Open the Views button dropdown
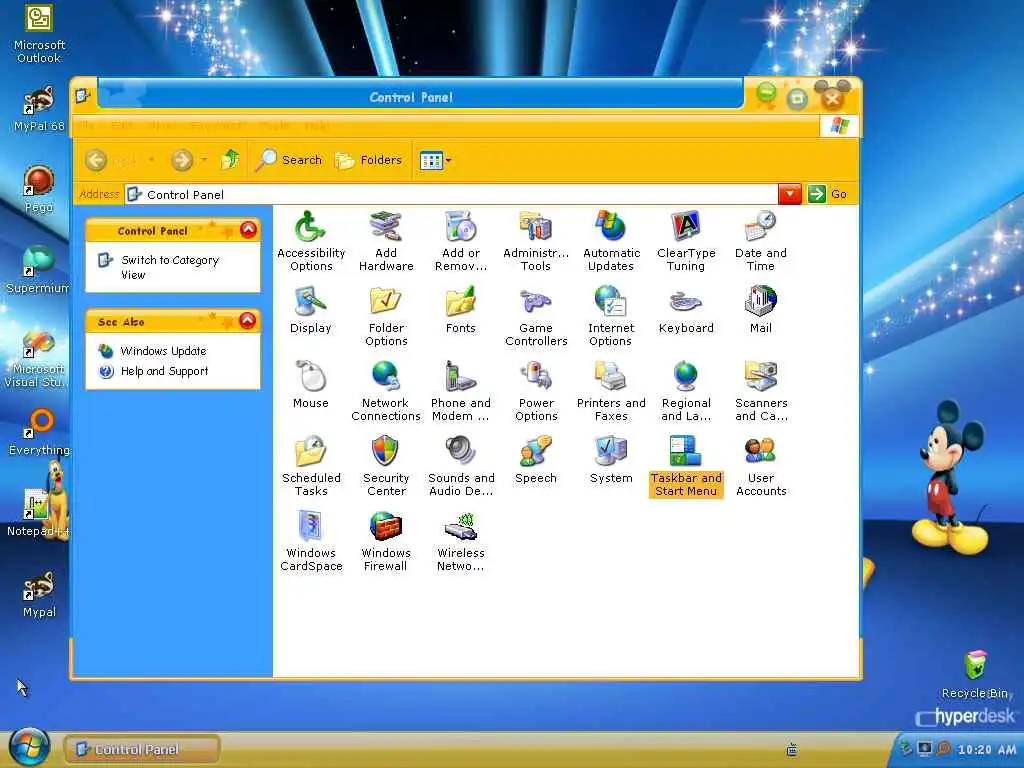 [x=449, y=161]
